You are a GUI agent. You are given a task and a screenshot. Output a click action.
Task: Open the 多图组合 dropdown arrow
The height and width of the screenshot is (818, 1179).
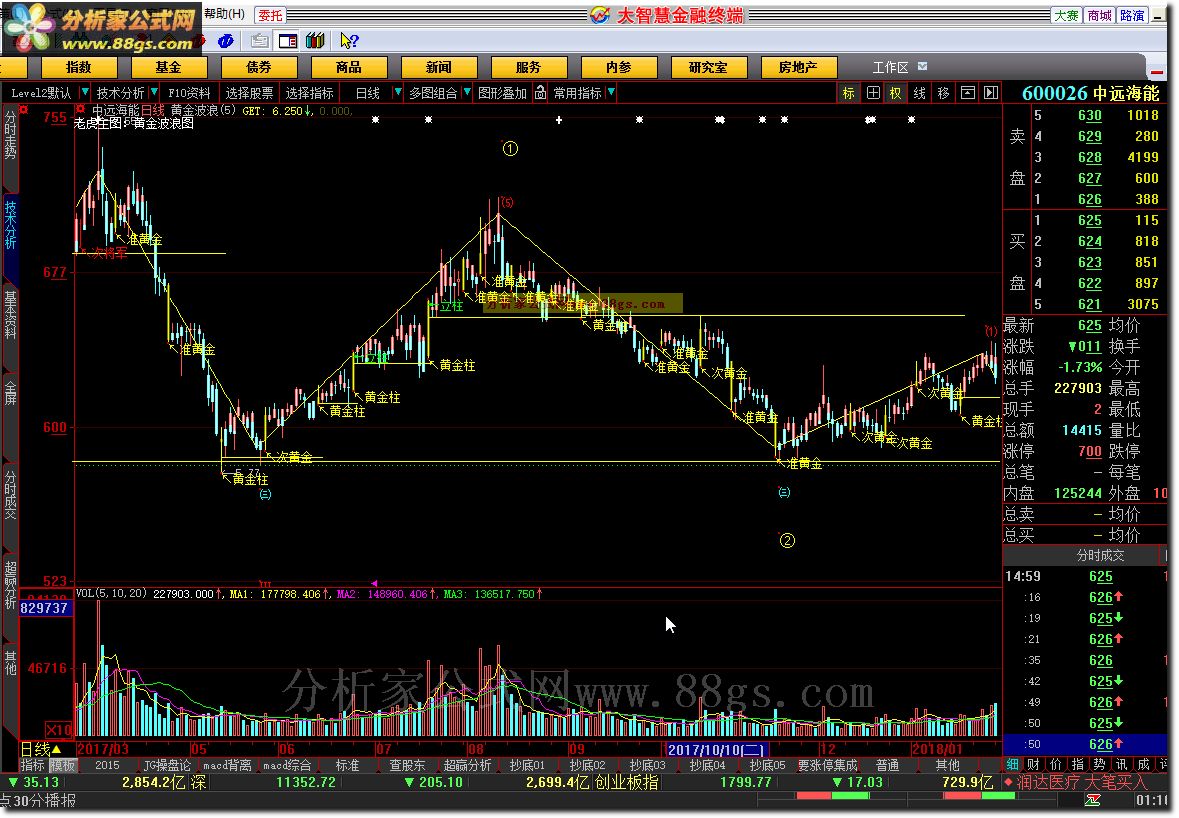467,92
